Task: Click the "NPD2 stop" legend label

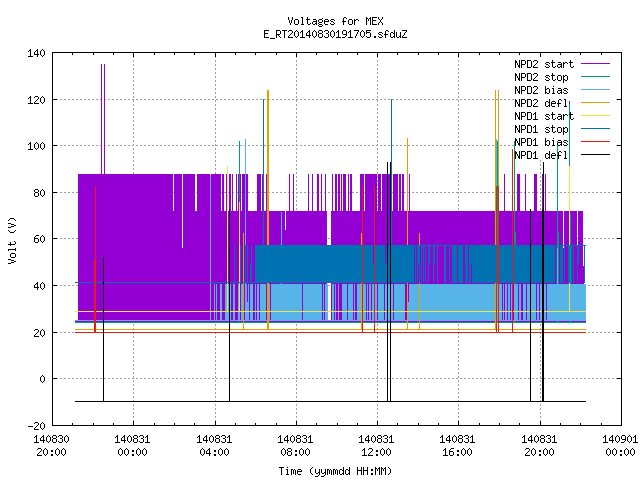Action: [x=541, y=77]
